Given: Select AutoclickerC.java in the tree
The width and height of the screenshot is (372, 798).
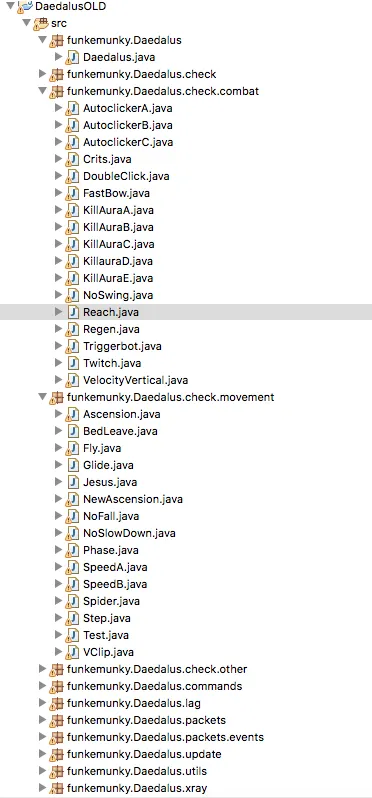Looking at the screenshot, I should click(128, 142).
